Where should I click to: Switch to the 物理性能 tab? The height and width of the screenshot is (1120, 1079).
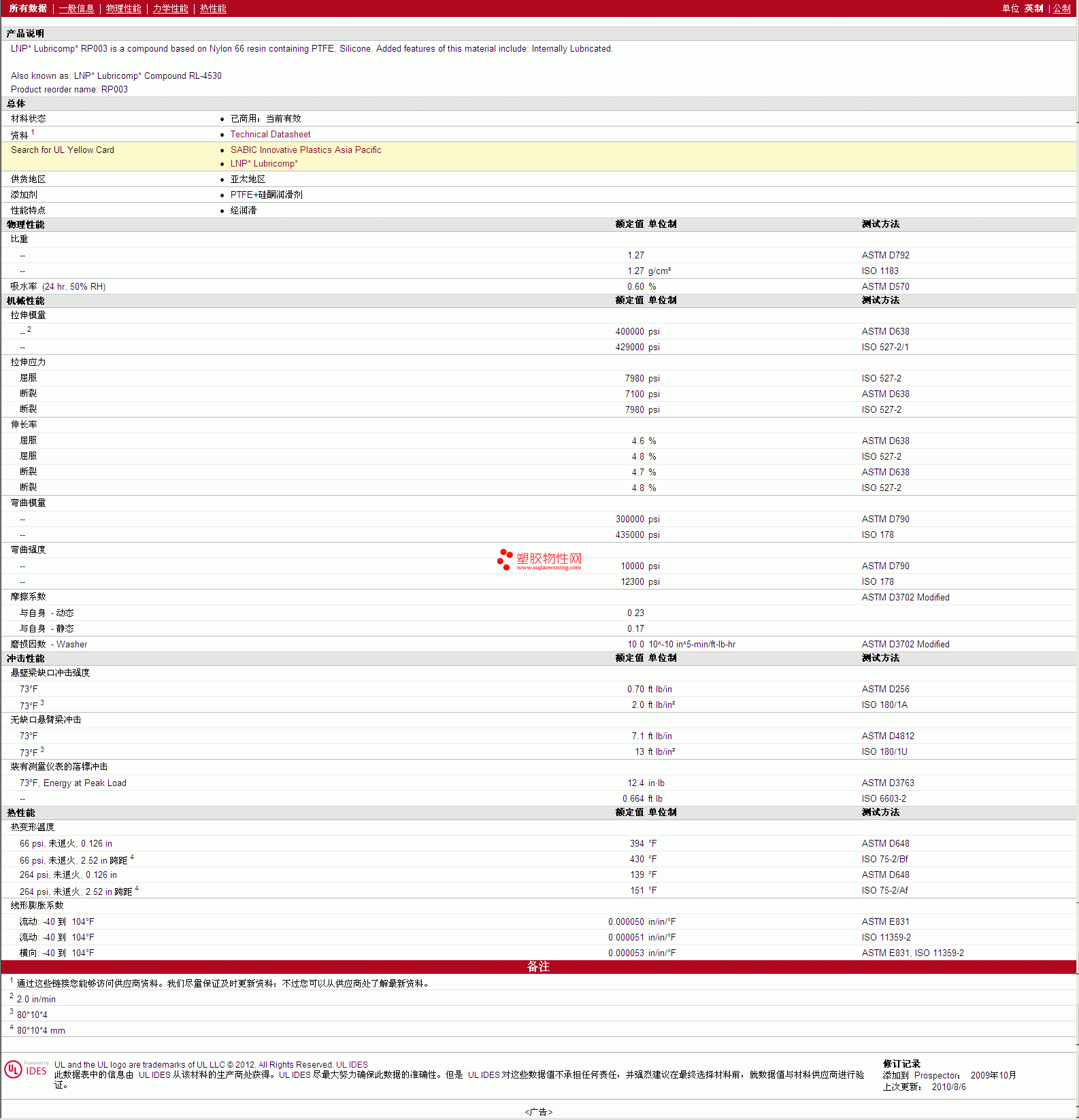point(123,8)
